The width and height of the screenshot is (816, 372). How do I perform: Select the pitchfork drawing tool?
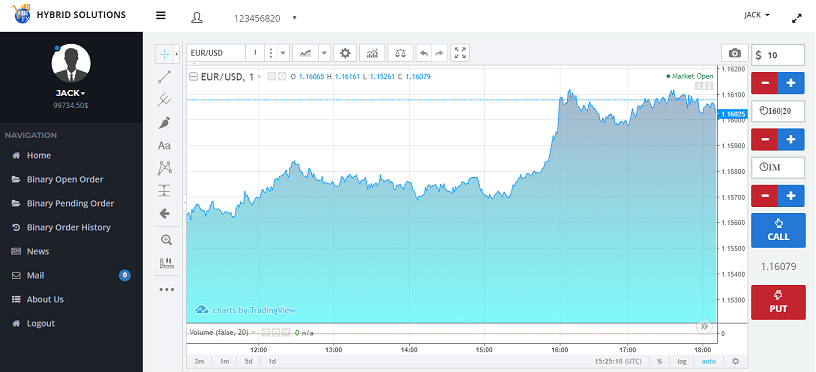[x=164, y=100]
